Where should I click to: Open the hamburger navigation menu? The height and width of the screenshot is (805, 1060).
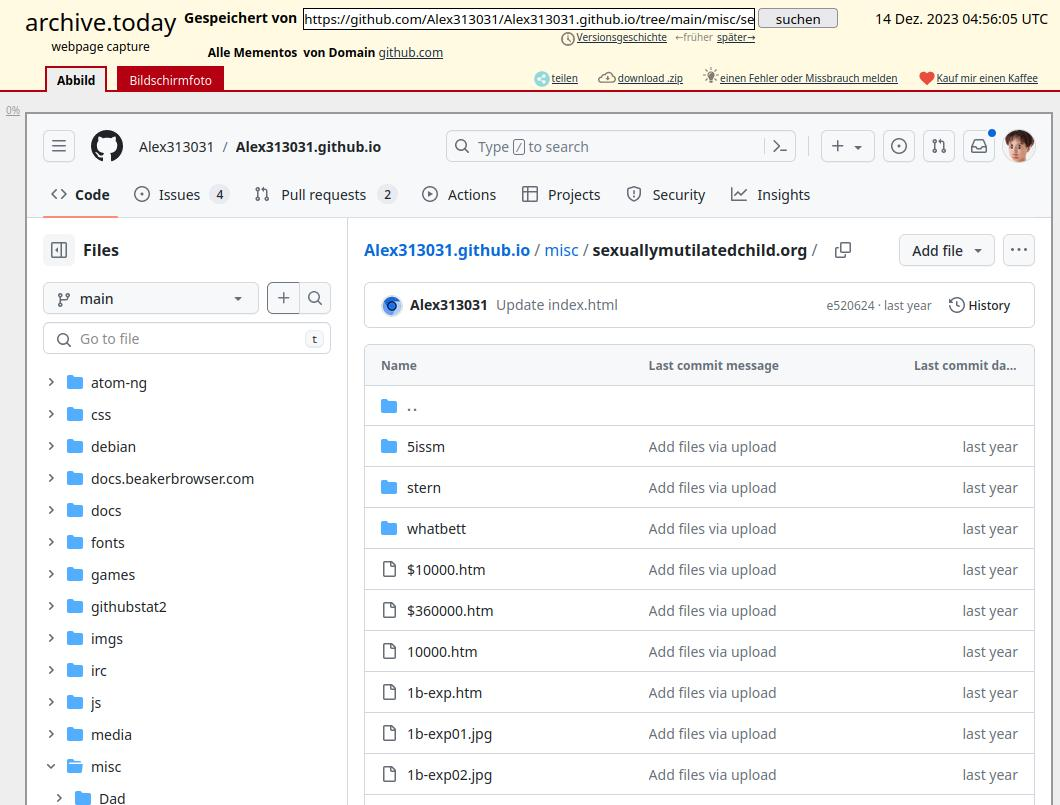tap(59, 146)
